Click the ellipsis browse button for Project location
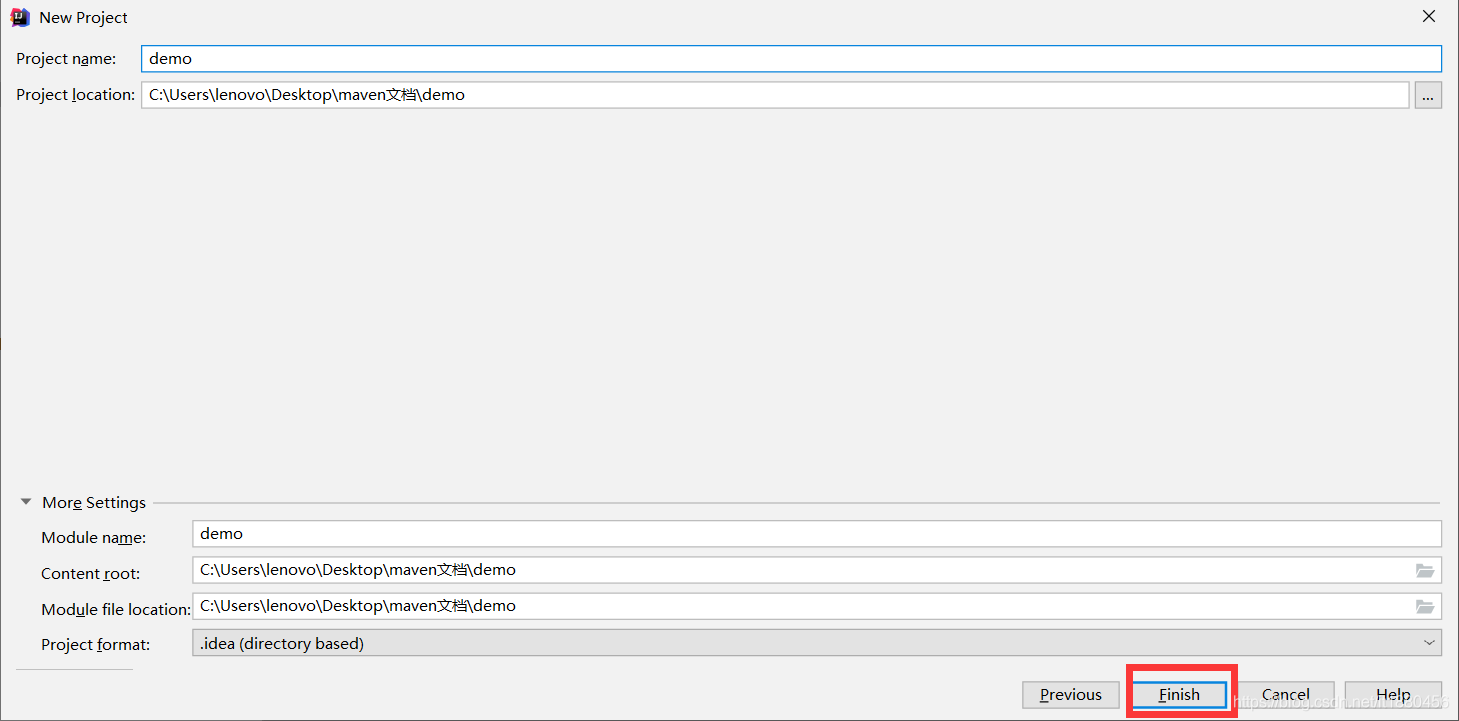 1428,95
